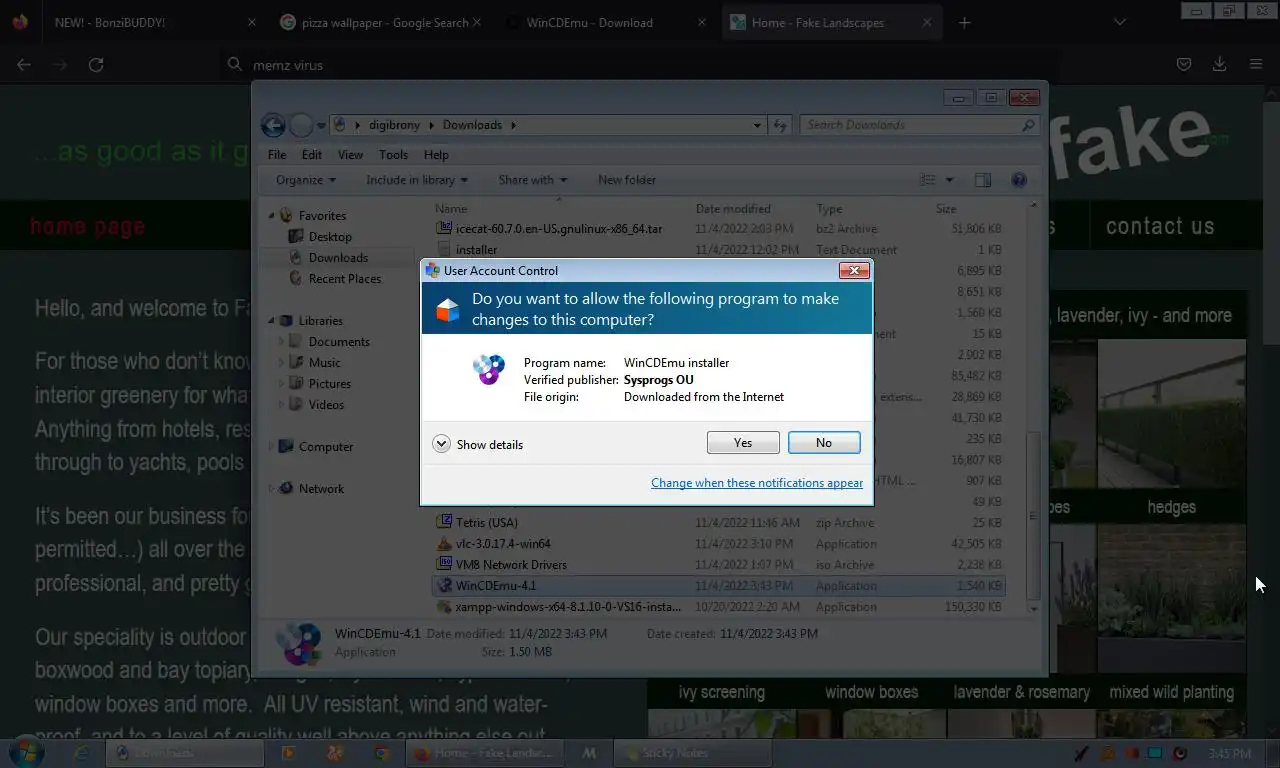List all browser tabs via chevron
The image size is (1280, 768).
point(1119,22)
